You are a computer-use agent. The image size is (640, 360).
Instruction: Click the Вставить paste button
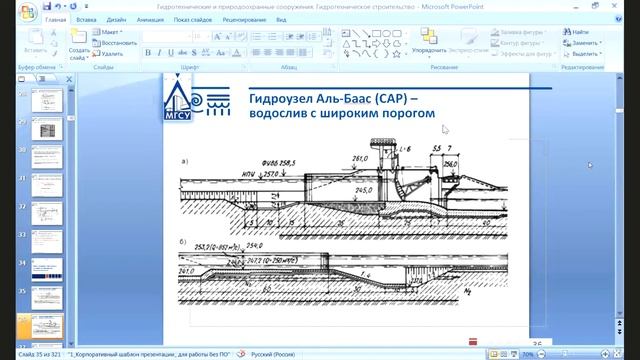[35, 42]
